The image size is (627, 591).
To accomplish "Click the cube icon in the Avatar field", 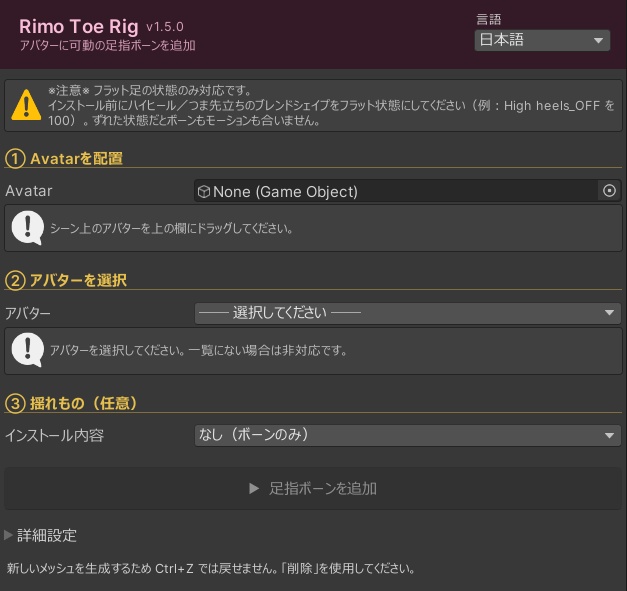I will (x=204, y=192).
